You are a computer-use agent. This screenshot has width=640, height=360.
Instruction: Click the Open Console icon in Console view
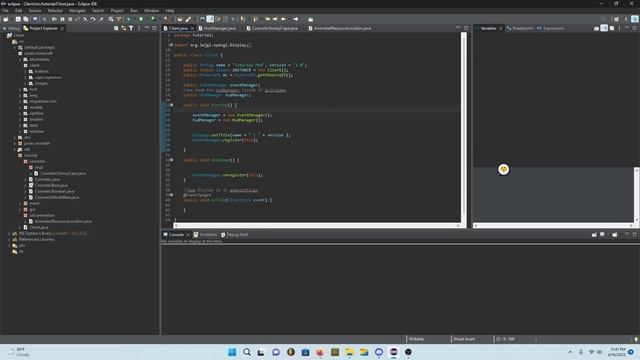click(x=615, y=235)
